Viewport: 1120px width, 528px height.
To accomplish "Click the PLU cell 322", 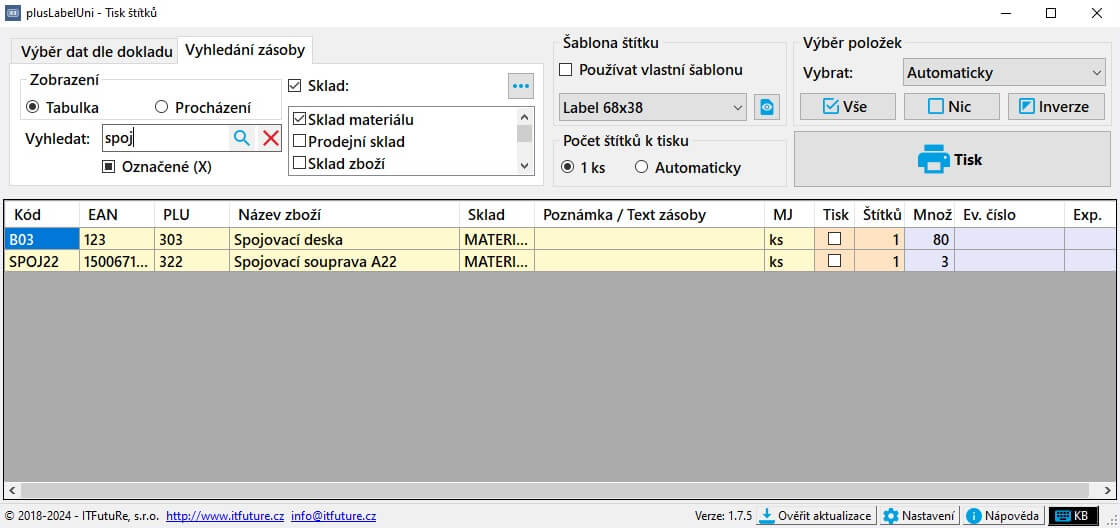I will coord(192,261).
